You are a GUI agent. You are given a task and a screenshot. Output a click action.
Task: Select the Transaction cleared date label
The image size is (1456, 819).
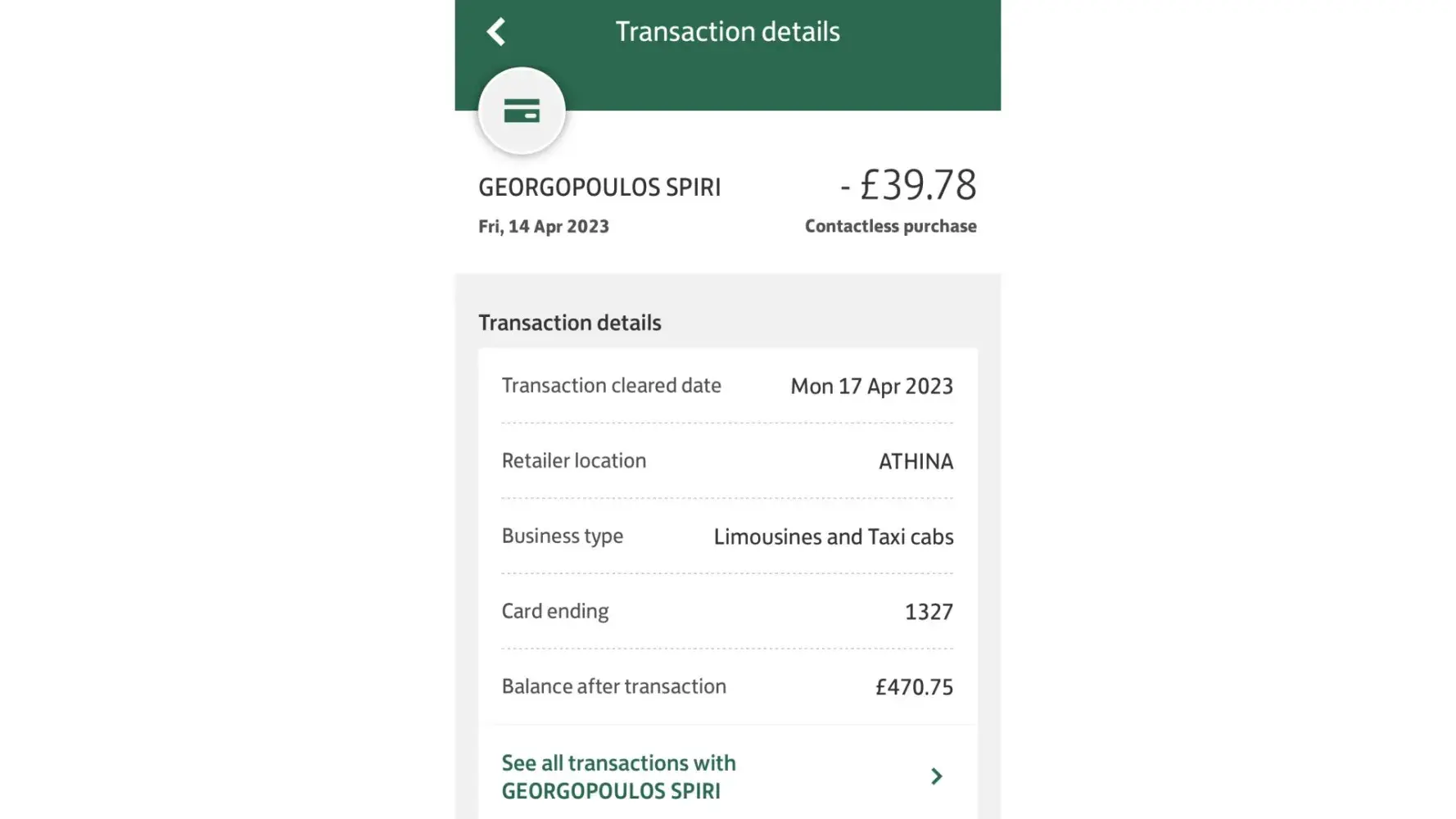(x=611, y=386)
